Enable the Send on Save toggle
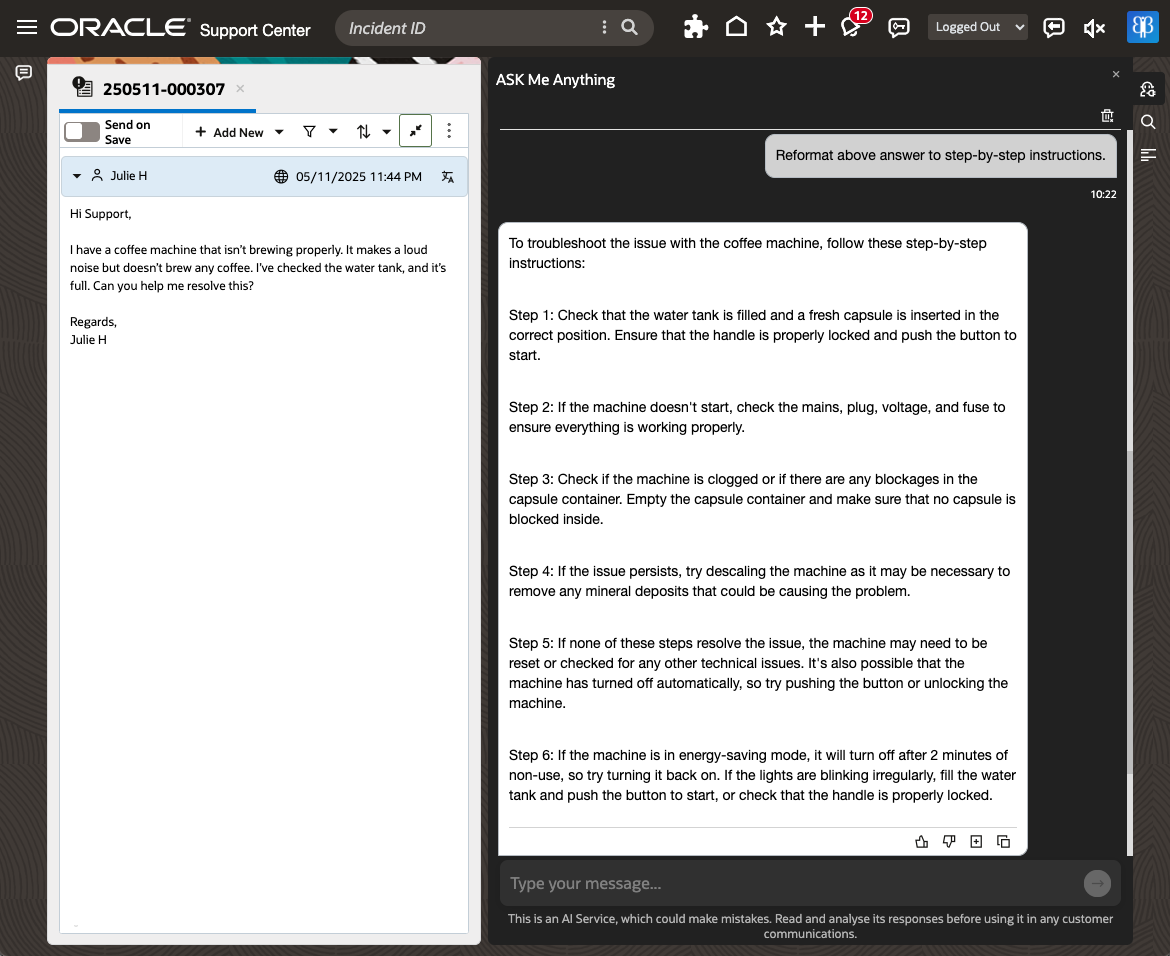The width and height of the screenshot is (1170, 956). click(81, 130)
